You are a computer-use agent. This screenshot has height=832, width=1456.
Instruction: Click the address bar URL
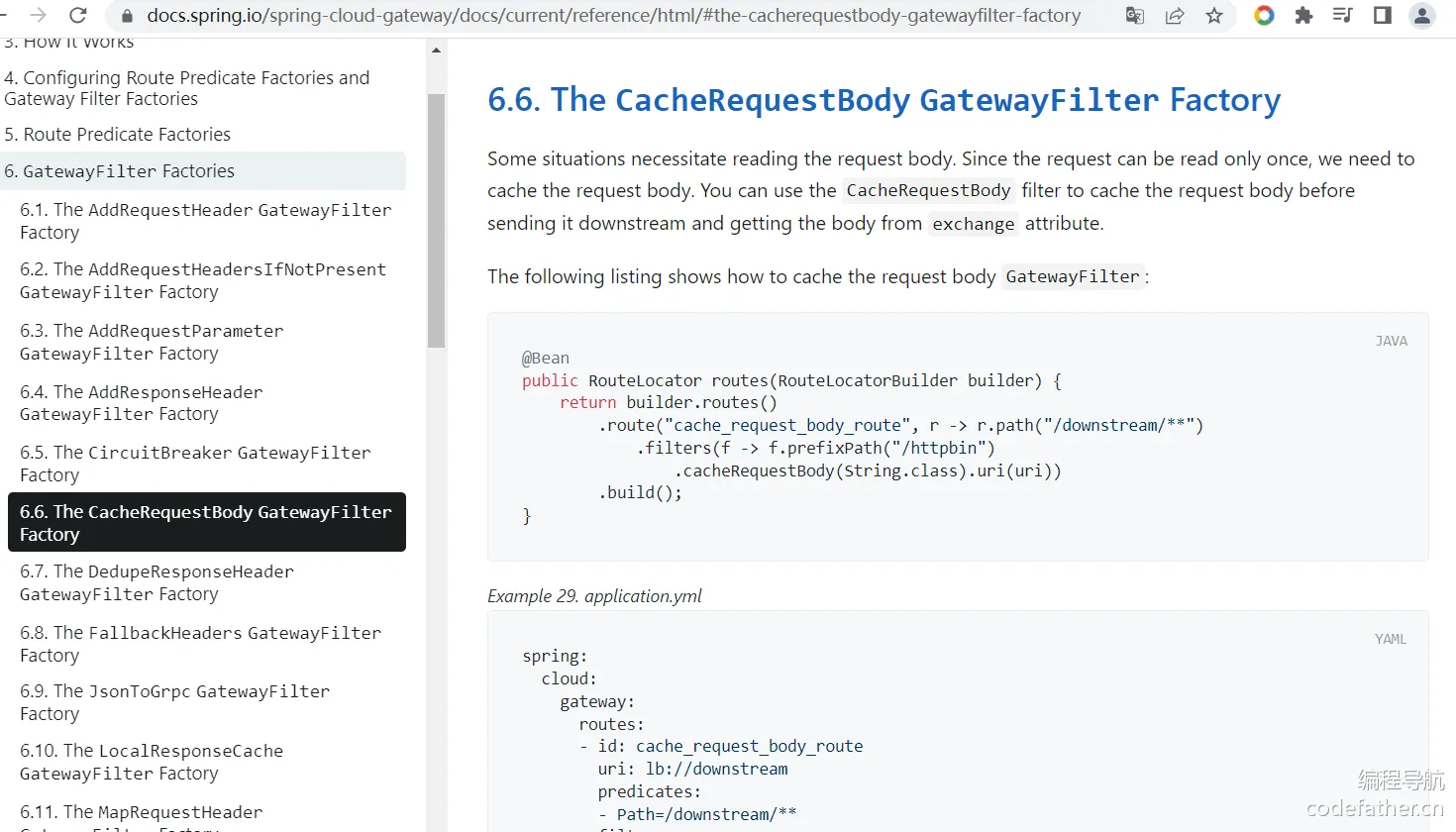point(614,16)
